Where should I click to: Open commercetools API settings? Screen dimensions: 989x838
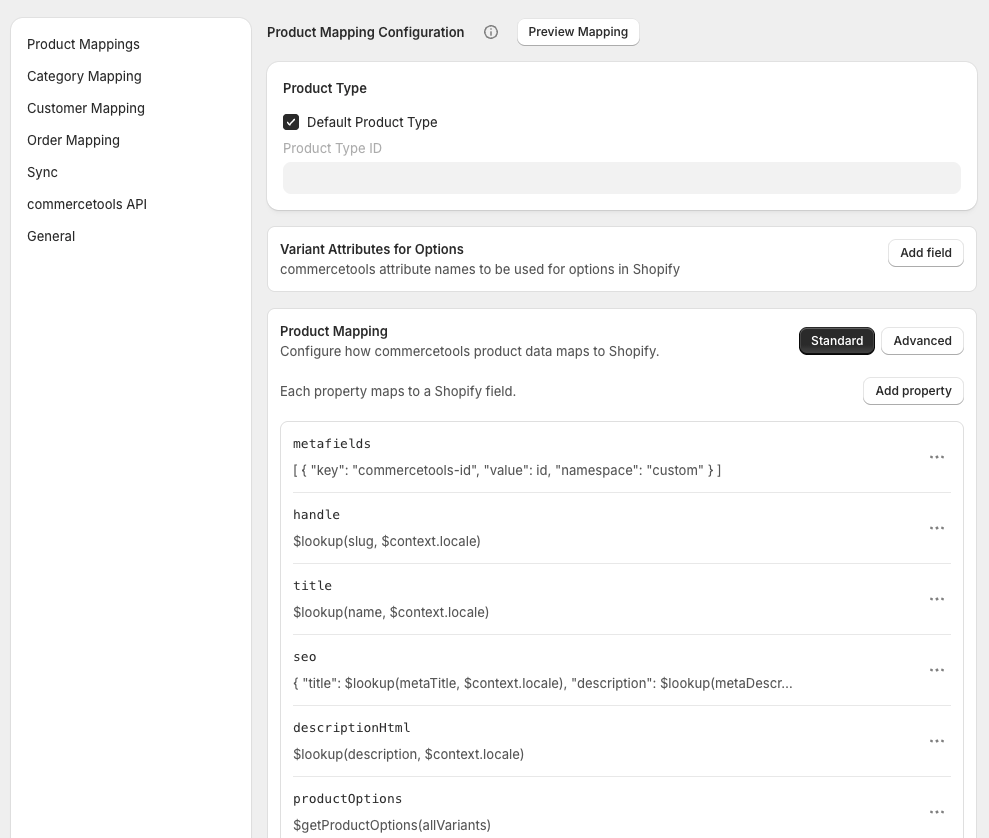[x=87, y=204]
